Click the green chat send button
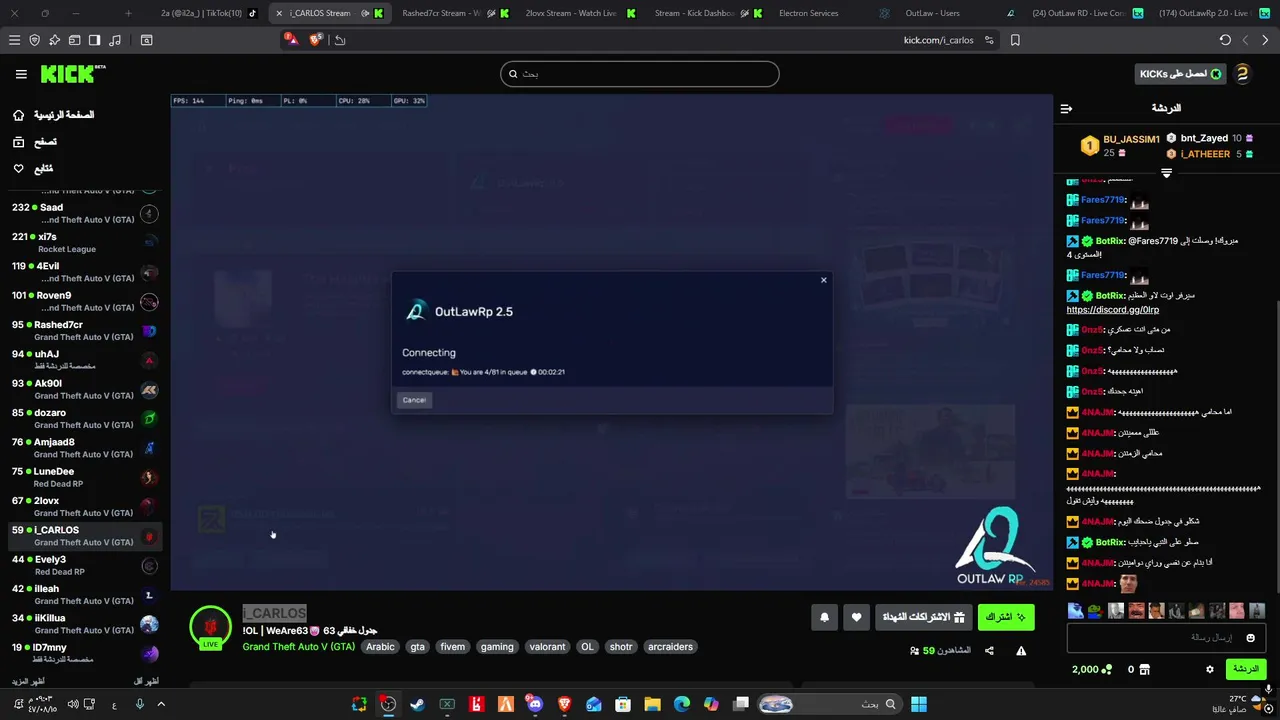 [x=1245, y=669]
